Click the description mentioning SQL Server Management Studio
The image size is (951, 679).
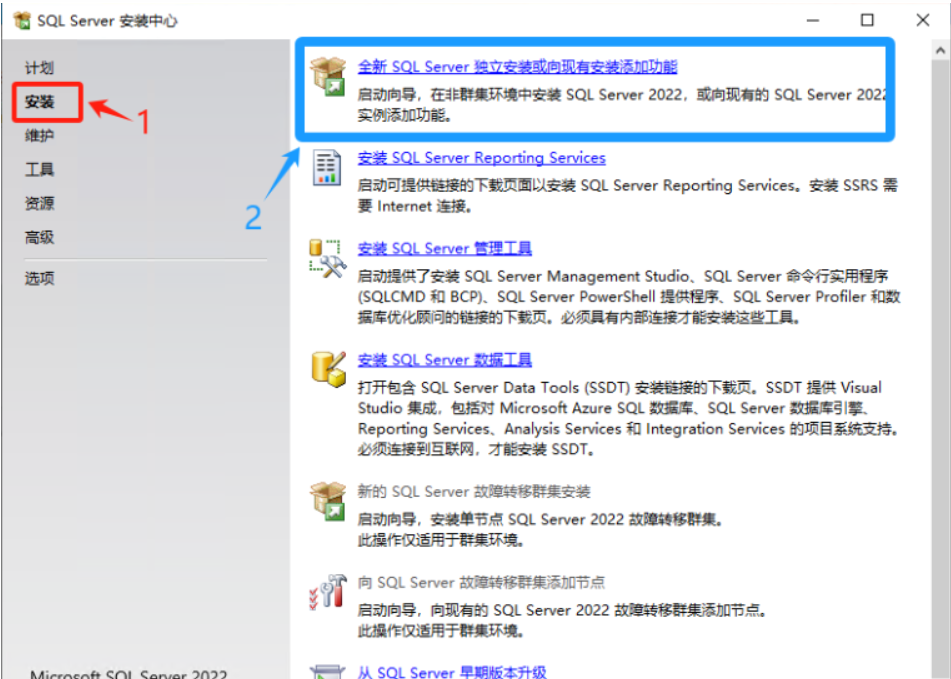point(629,297)
